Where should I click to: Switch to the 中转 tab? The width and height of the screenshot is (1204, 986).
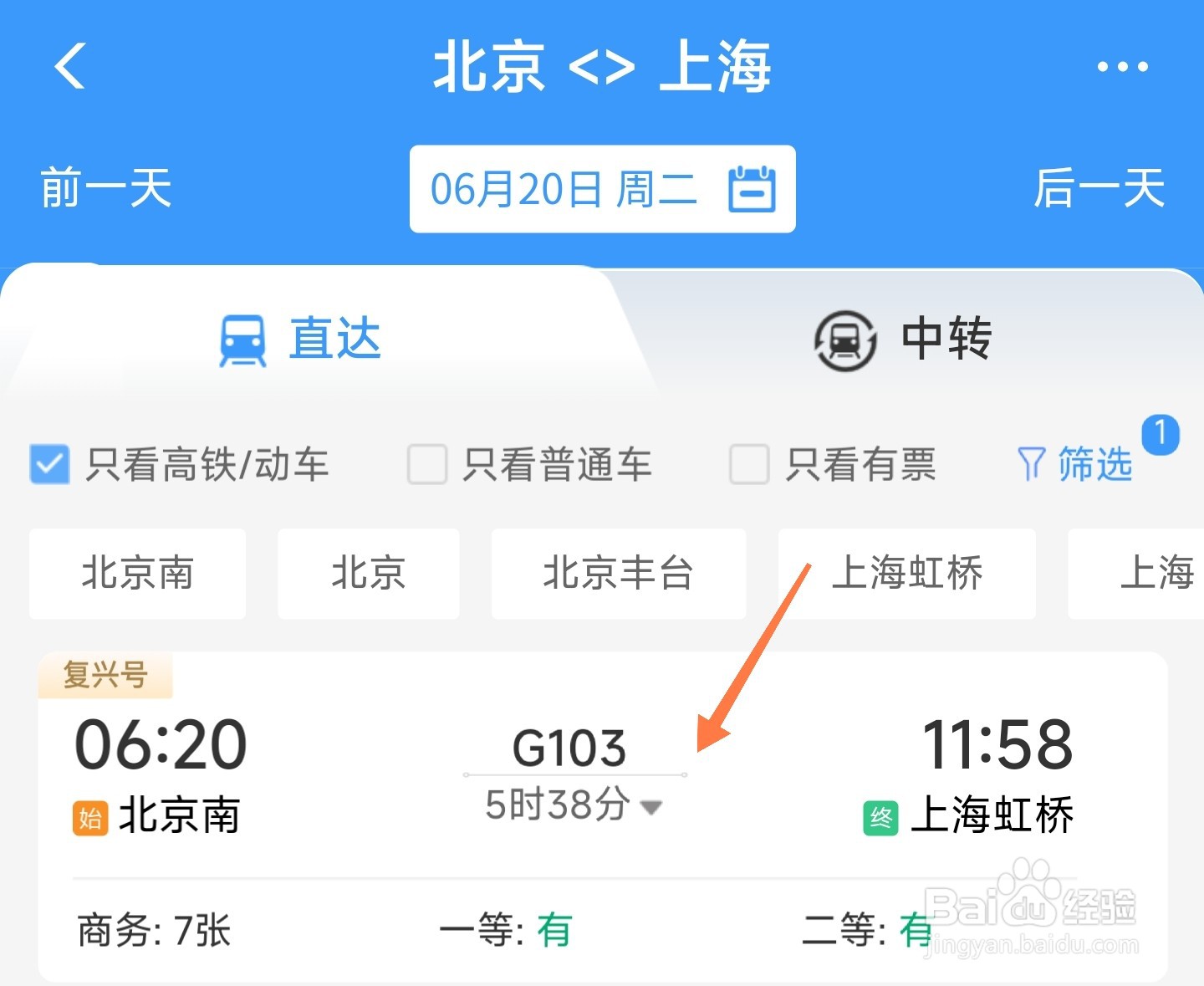(x=903, y=340)
